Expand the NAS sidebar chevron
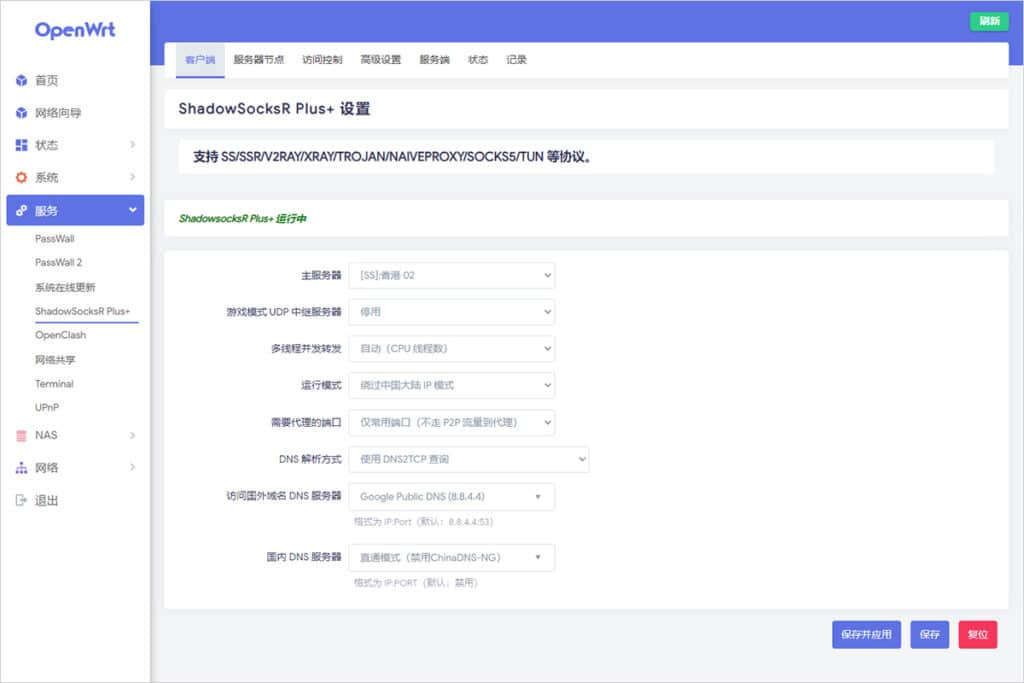The height and width of the screenshot is (683, 1024). (133, 435)
